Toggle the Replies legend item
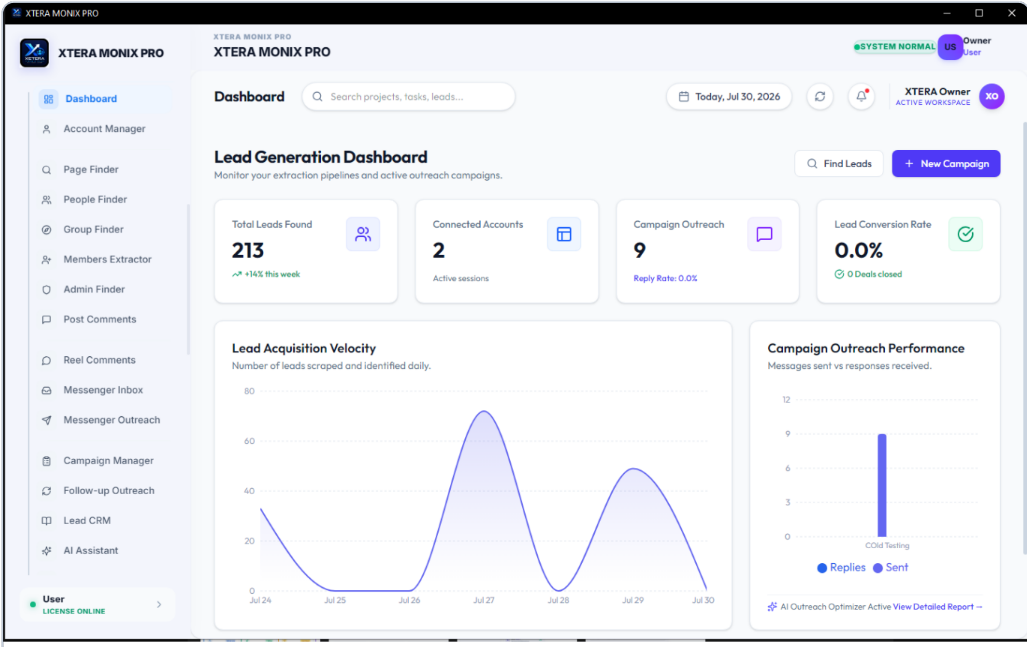Viewport: 1027px width, 647px height. coord(842,568)
